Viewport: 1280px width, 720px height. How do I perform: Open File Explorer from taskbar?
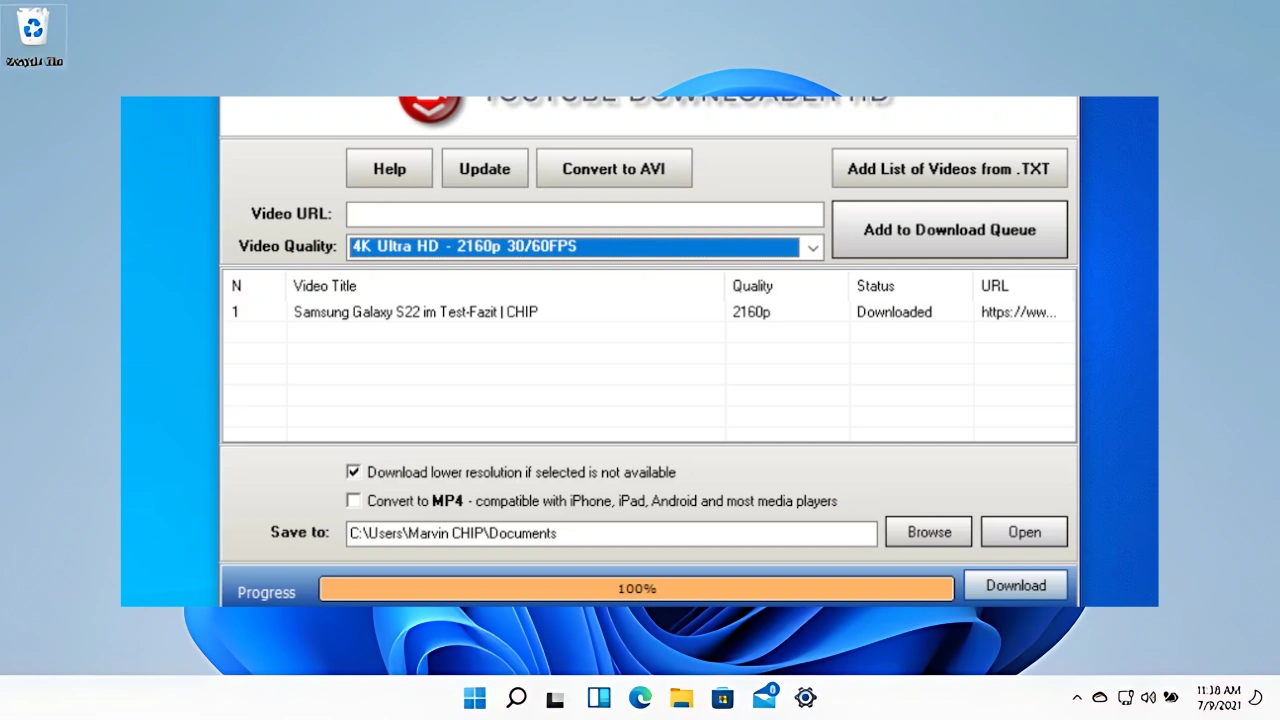click(x=681, y=698)
